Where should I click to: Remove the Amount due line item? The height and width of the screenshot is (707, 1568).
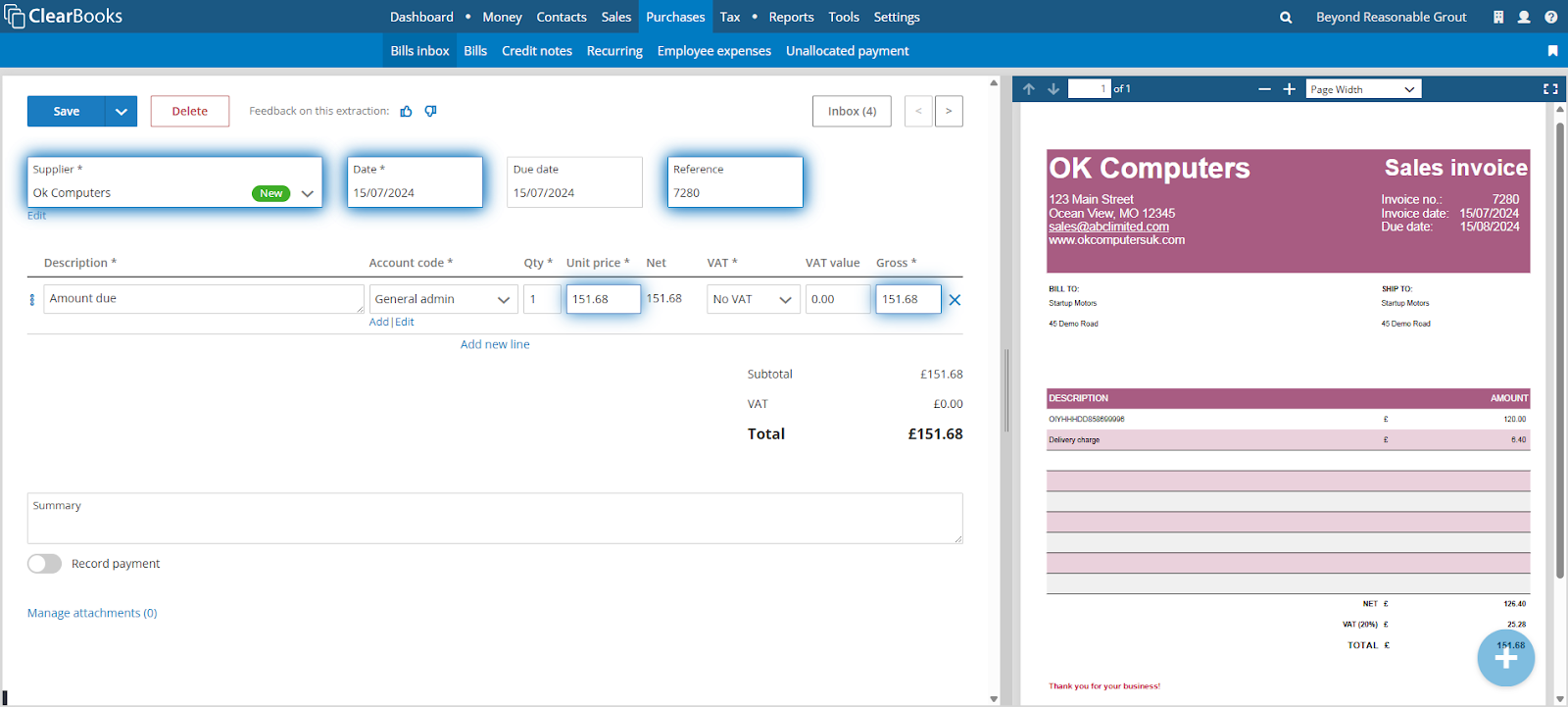pos(955,300)
